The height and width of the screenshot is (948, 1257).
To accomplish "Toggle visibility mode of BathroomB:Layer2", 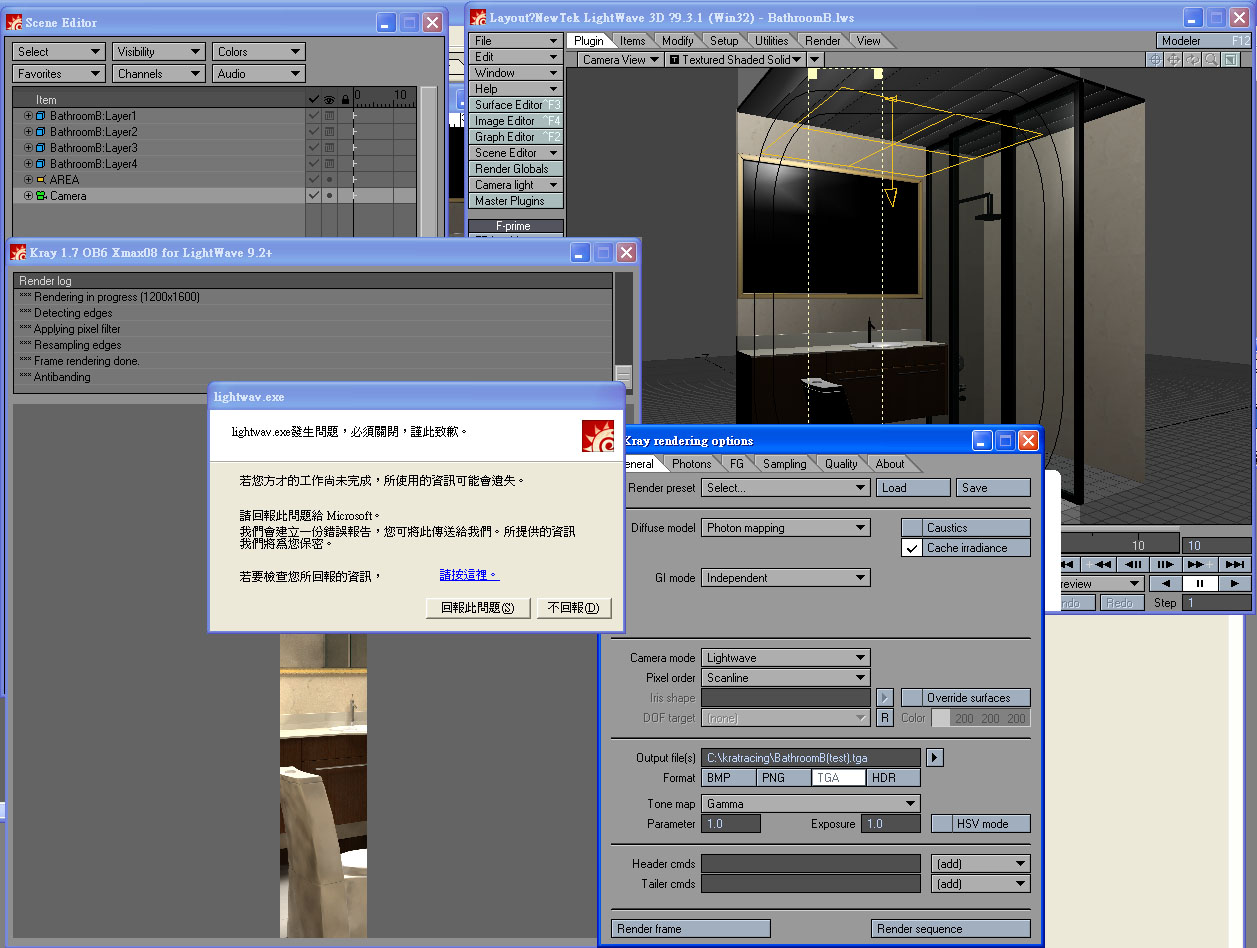I will point(330,132).
